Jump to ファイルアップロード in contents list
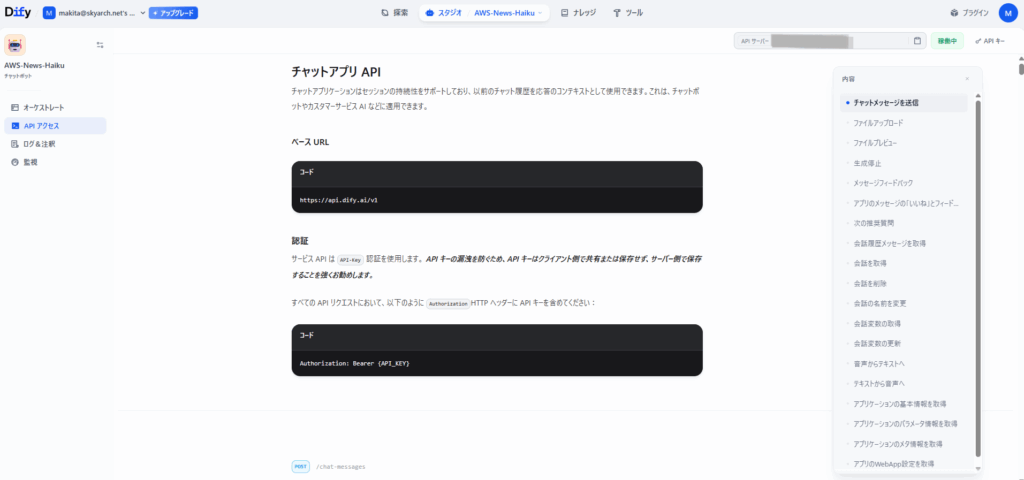Viewport: 1024px width, 480px height. coord(878,123)
